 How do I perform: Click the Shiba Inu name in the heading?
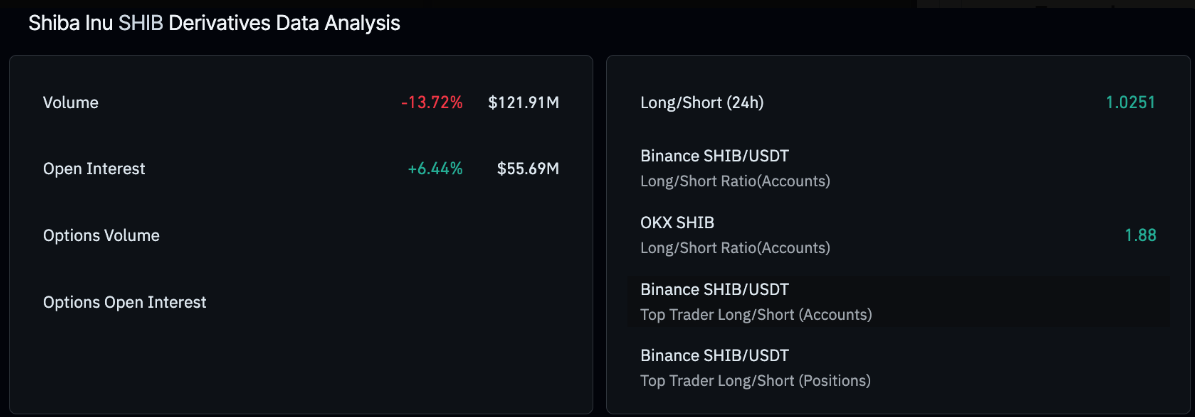[x=70, y=23]
